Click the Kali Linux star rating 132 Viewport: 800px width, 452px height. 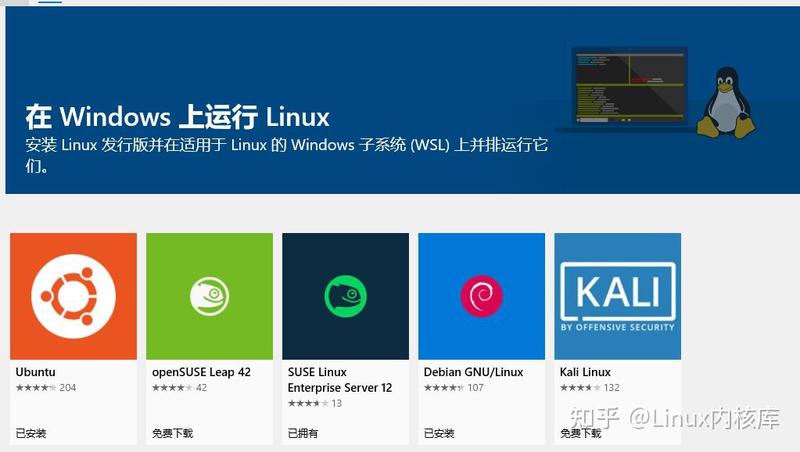tap(590, 388)
